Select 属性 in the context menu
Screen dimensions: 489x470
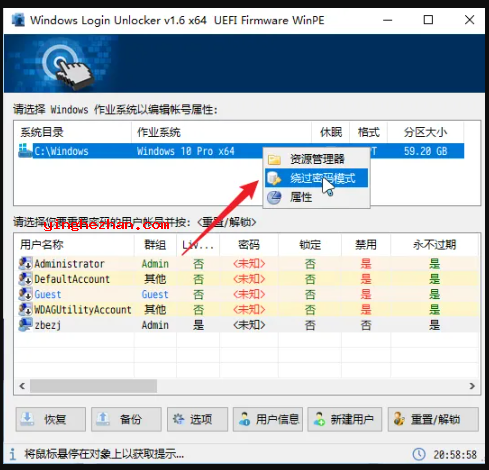pos(317,197)
